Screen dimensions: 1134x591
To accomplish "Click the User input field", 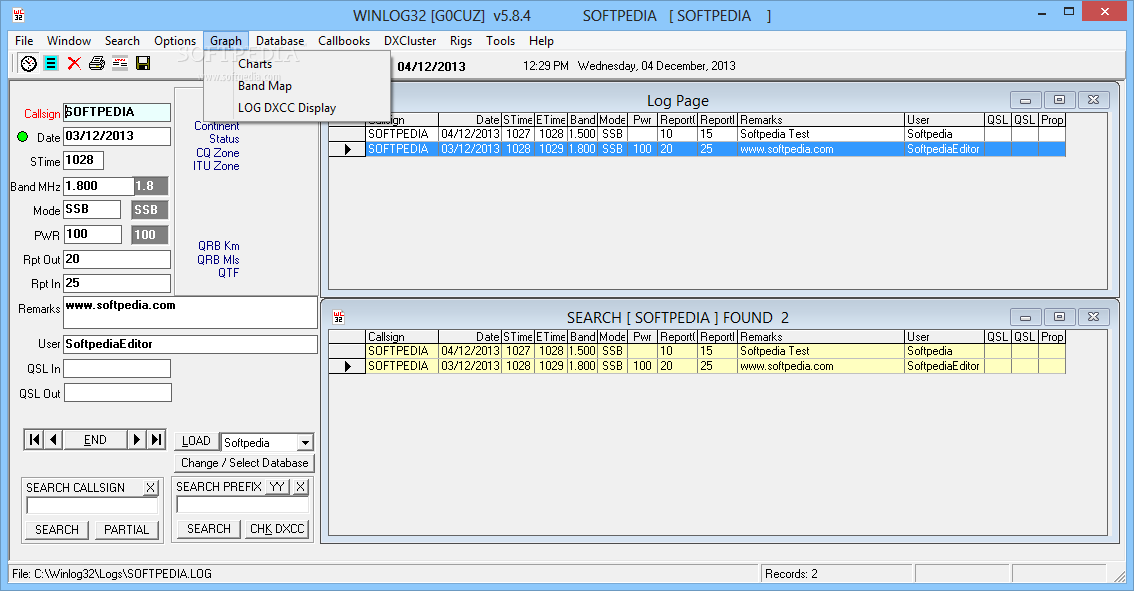I will click(190, 344).
